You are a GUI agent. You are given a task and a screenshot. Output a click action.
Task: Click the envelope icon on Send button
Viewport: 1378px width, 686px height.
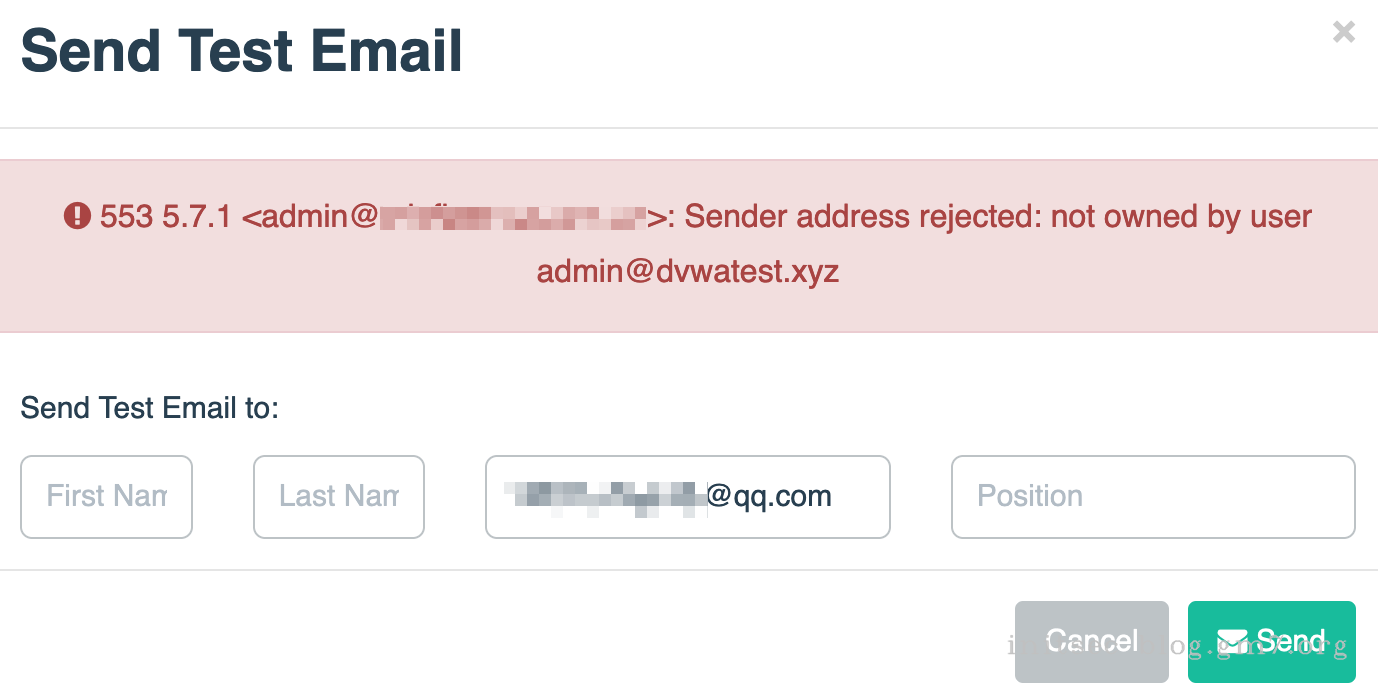point(1232,641)
